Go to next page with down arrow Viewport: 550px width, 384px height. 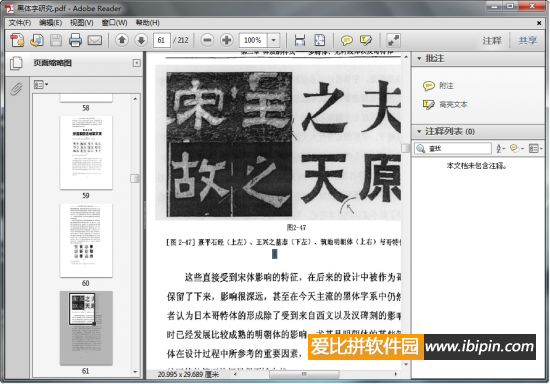pyautogui.click(x=141, y=40)
